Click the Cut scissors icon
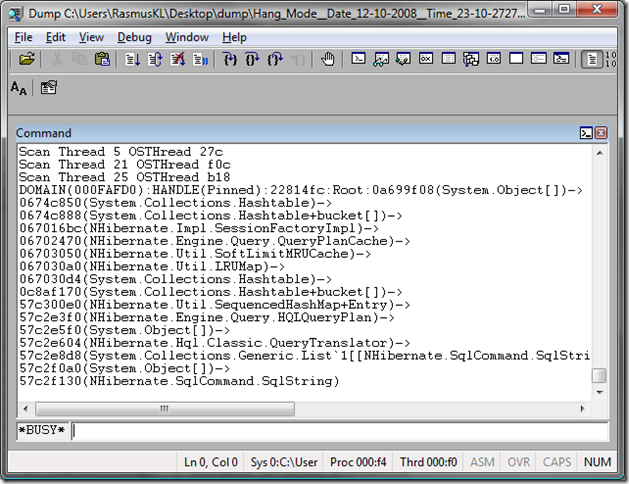The width and height of the screenshot is (629, 484). tap(57, 59)
